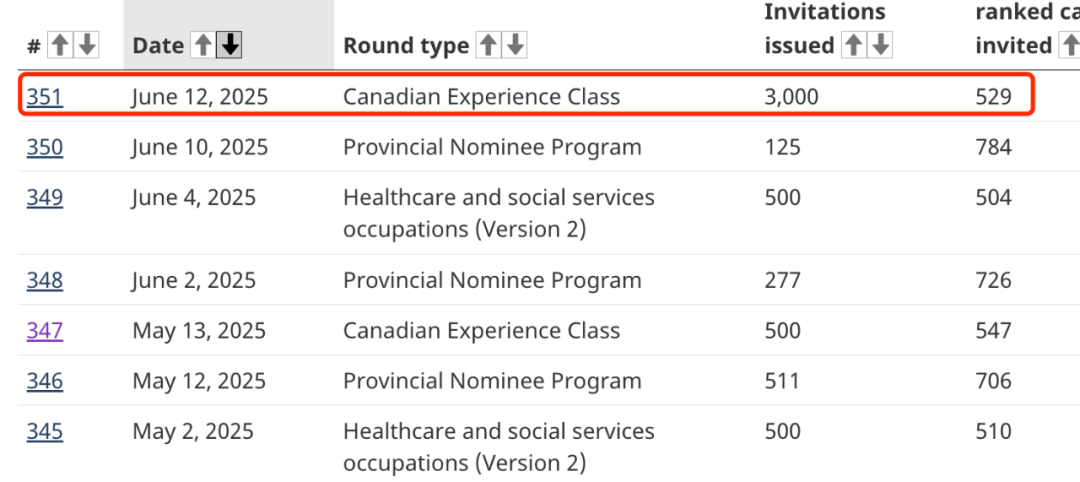1080x482 pixels.
Task: Click the Date column header
Action: pyautogui.click(x=158, y=45)
